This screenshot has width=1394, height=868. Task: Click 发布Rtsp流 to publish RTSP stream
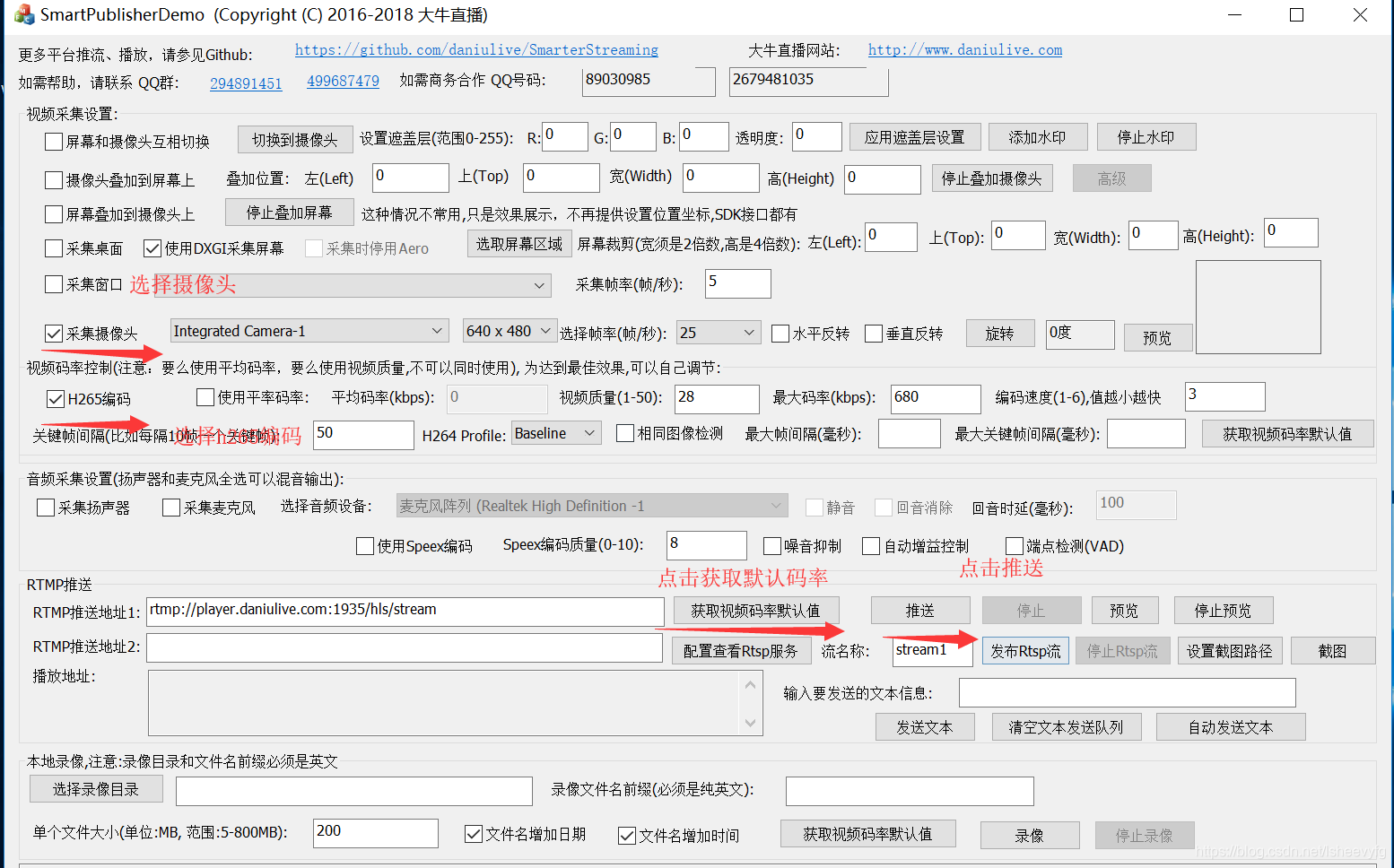click(1025, 650)
